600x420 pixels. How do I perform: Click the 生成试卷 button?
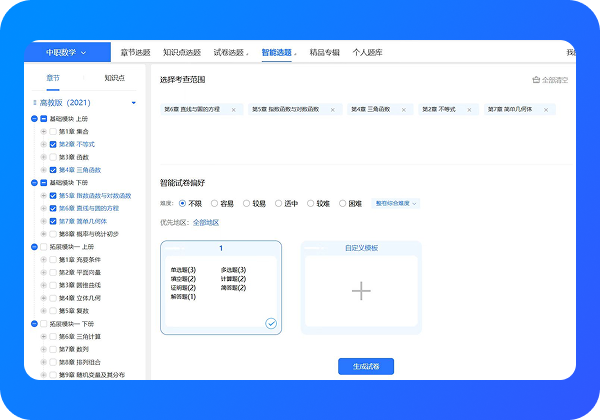click(x=366, y=365)
